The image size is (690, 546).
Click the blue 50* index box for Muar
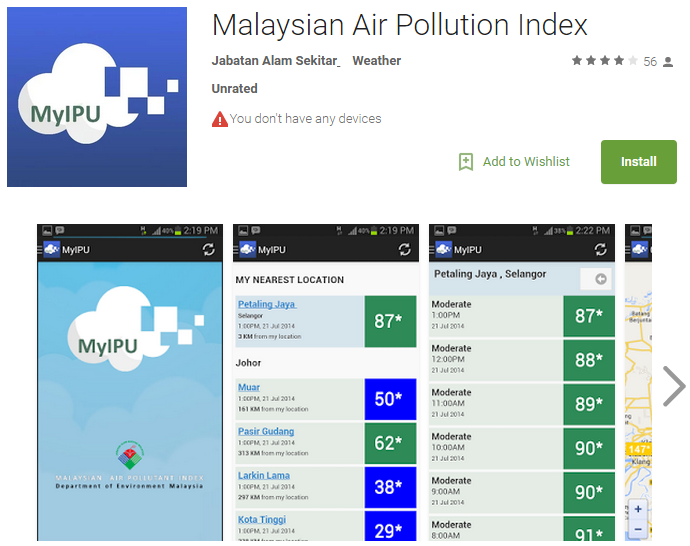pos(390,399)
